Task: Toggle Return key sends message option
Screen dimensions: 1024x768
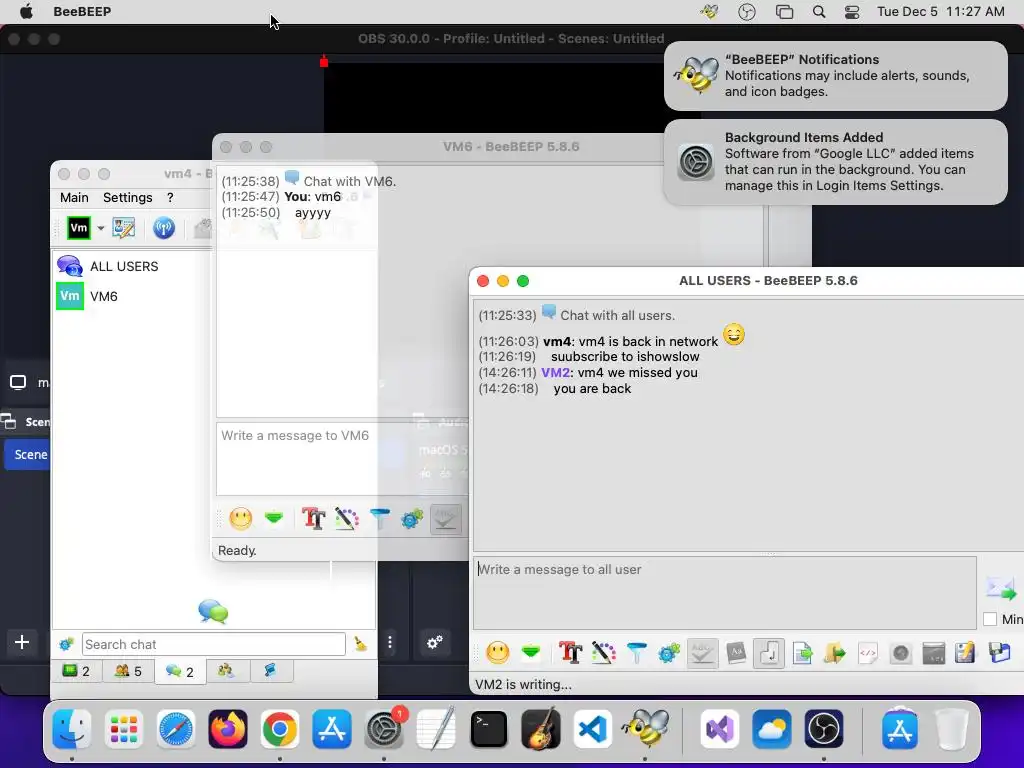Action: pos(769,652)
